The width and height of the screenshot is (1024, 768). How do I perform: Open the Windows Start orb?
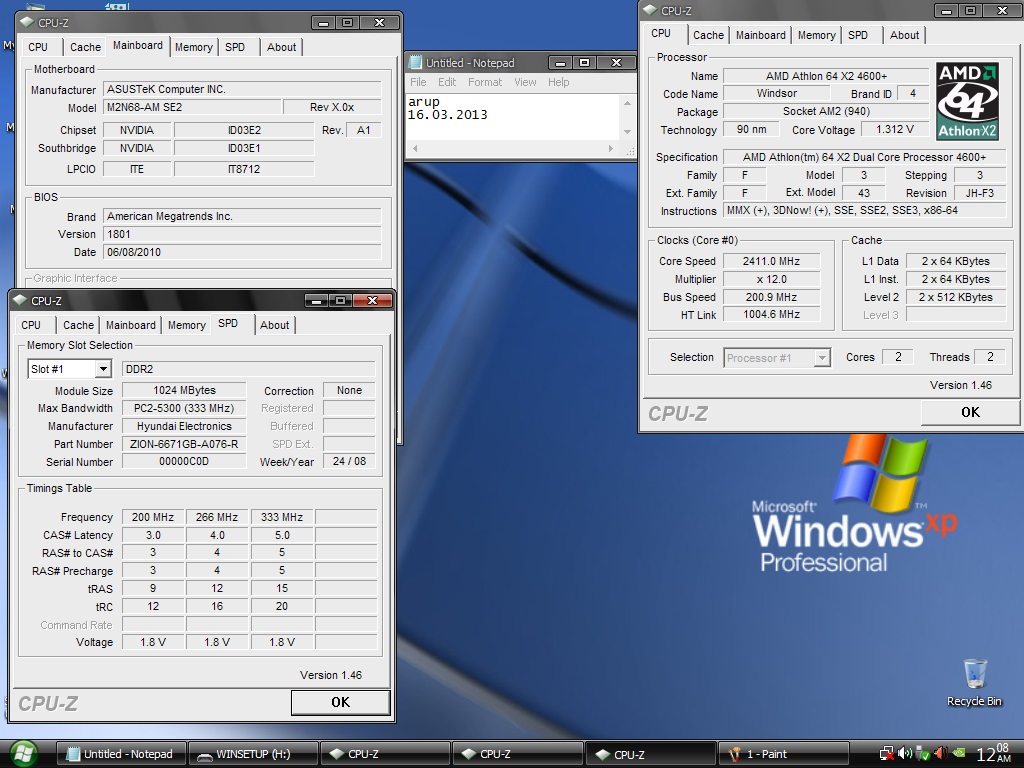click(22, 754)
